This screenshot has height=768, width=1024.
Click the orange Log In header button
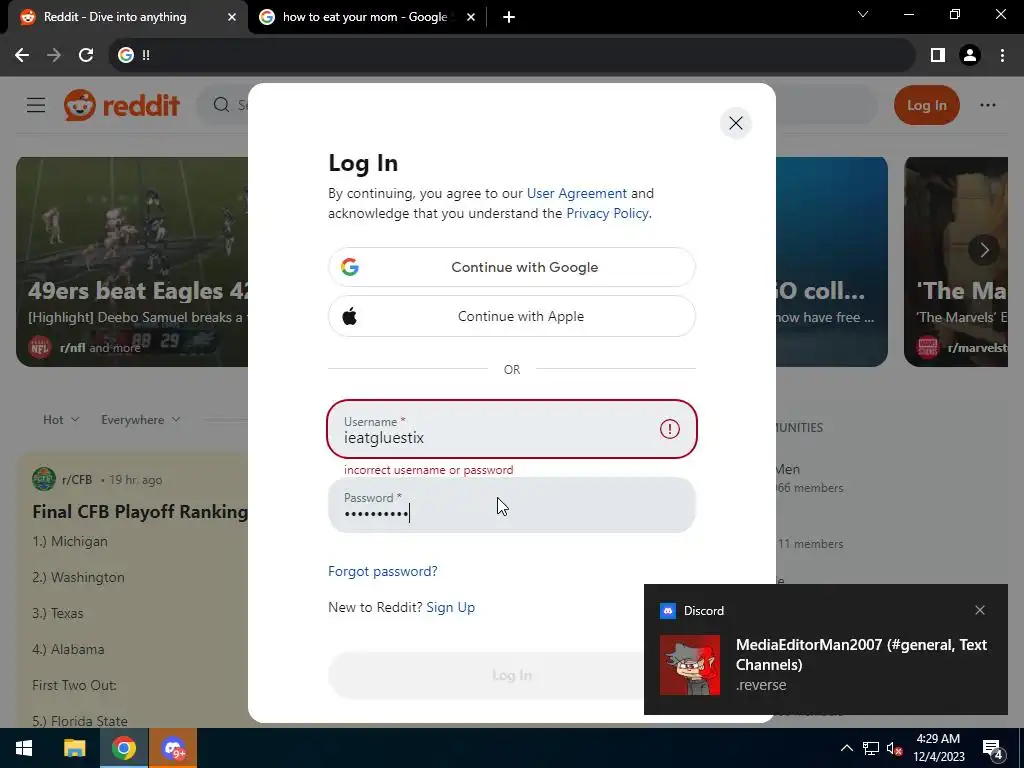click(x=926, y=105)
